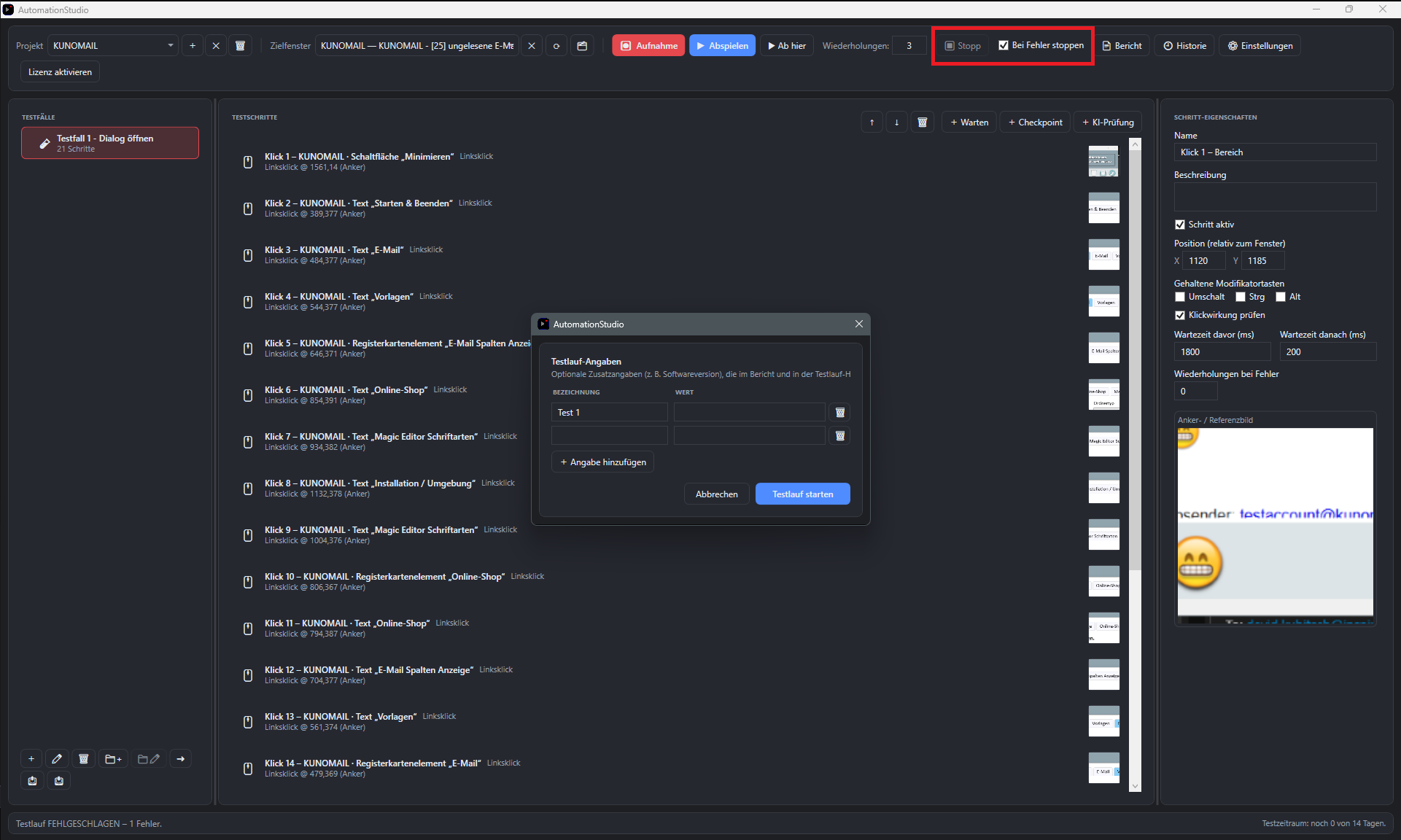
Task: Open the Zielfenster KUNOMAIL combo box
Action: tap(418, 46)
